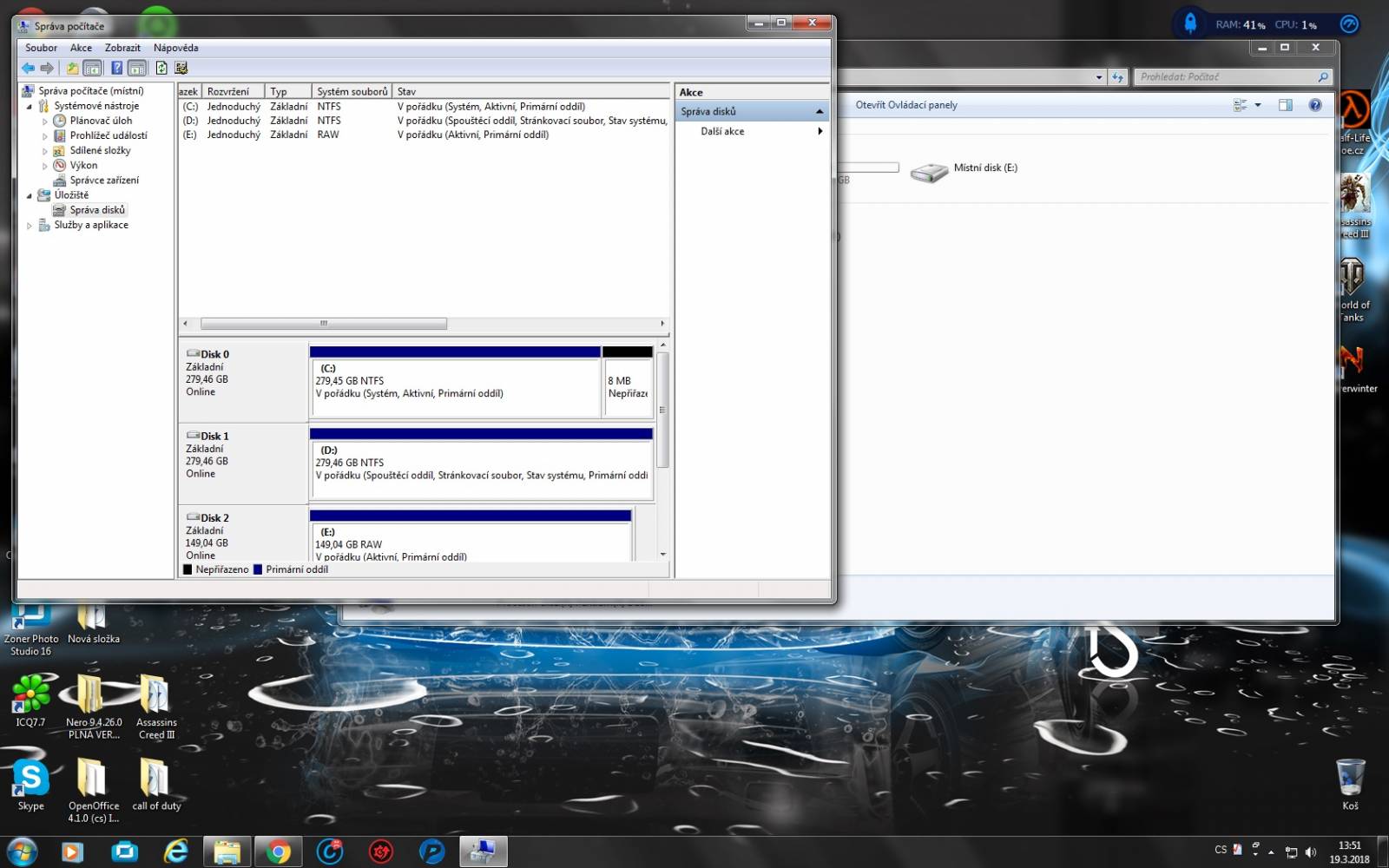The width and height of the screenshot is (1389, 868).
Task: Select Výkon in the tree
Action: coord(83,165)
